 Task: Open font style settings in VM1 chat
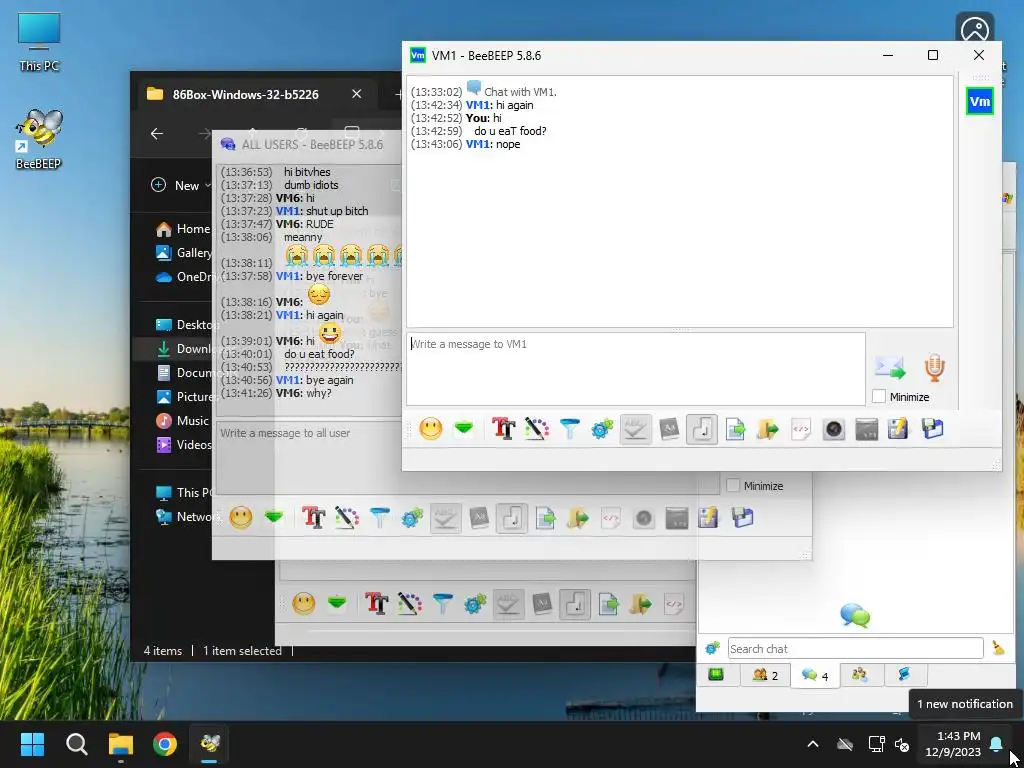click(504, 429)
